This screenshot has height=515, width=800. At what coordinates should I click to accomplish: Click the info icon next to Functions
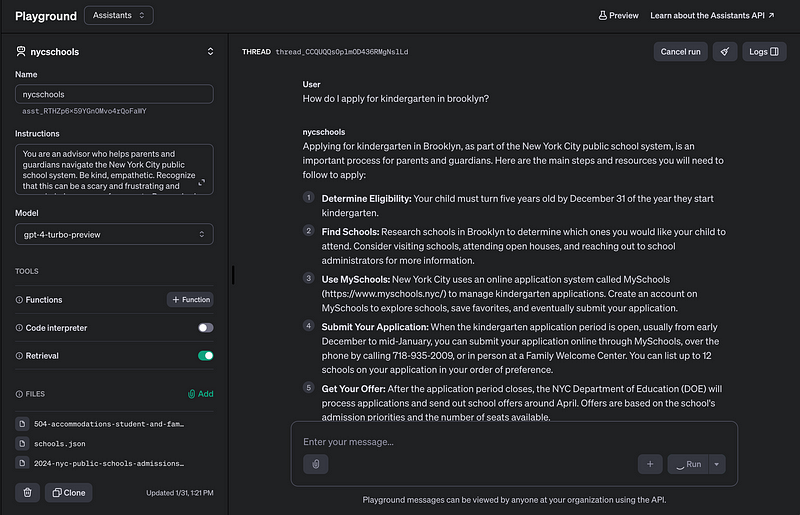pyautogui.click(x=19, y=300)
